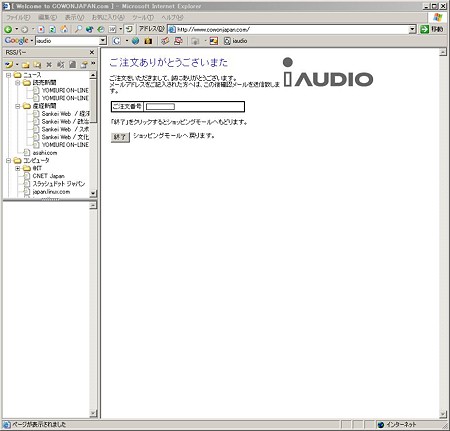The width and height of the screenshot is (450, 431).
Task: Open the CNET Japan feed
Action: coord(49,176)
